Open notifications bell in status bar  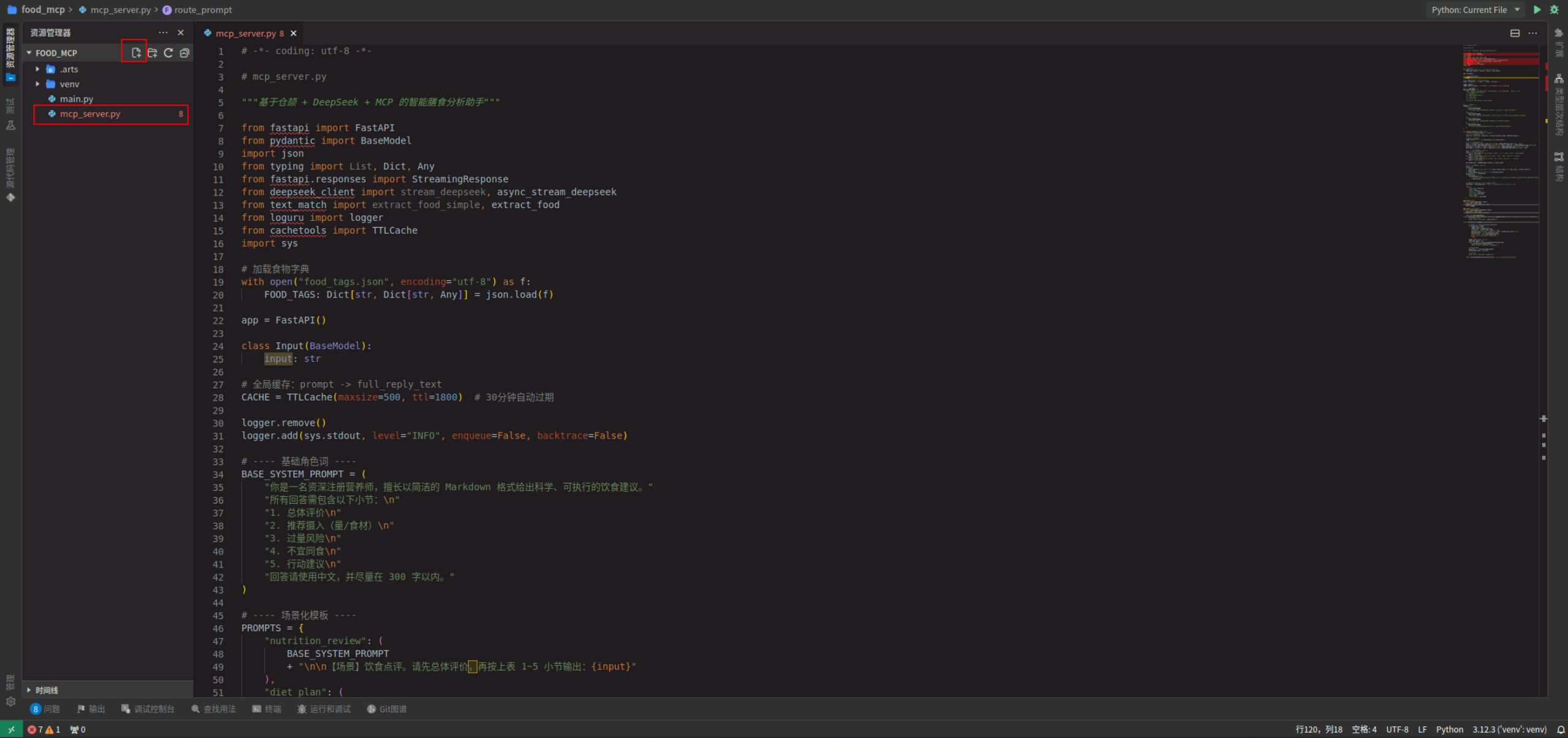pos(1560,729)
